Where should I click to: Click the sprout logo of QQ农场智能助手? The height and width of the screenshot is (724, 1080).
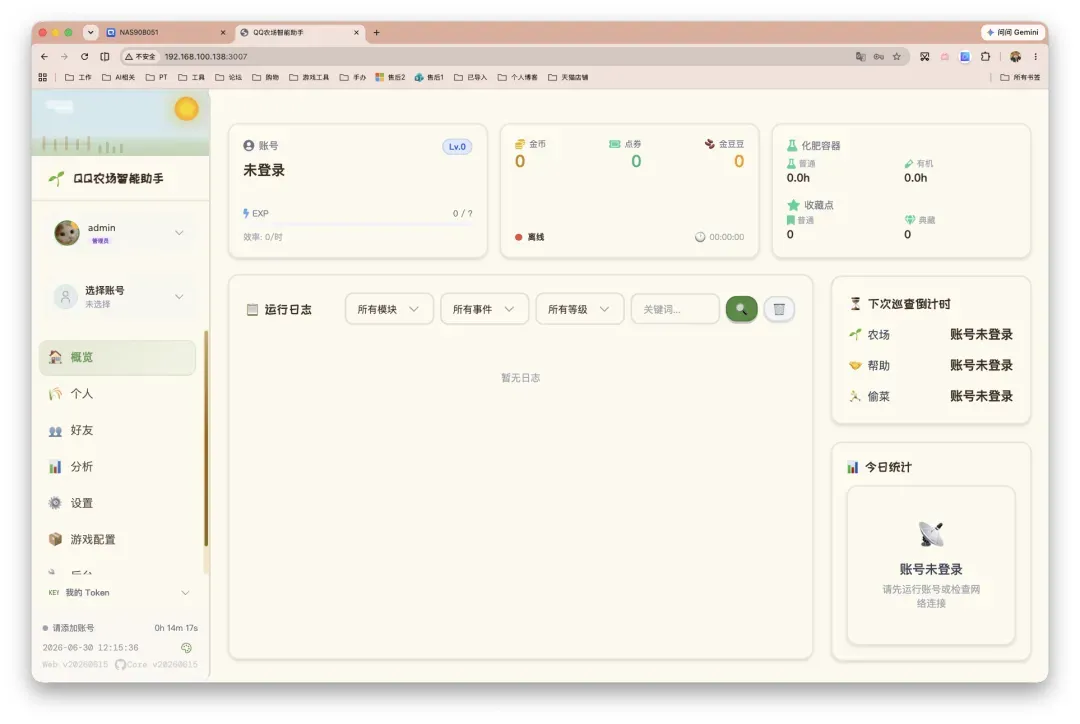(56, 178)
